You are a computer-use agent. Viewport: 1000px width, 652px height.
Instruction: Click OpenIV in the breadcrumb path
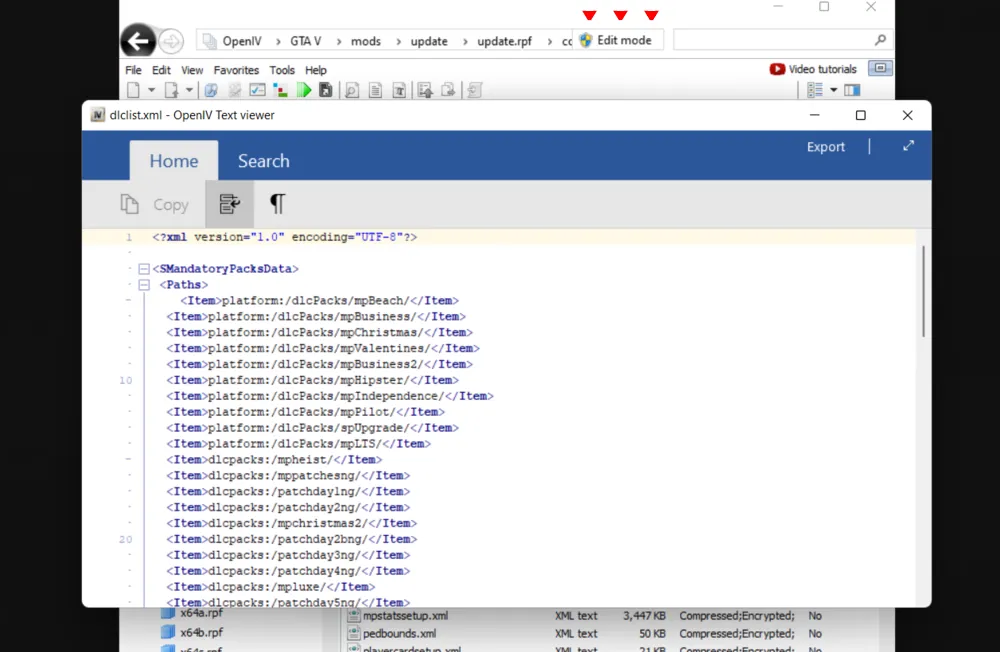tap(242, 41)
